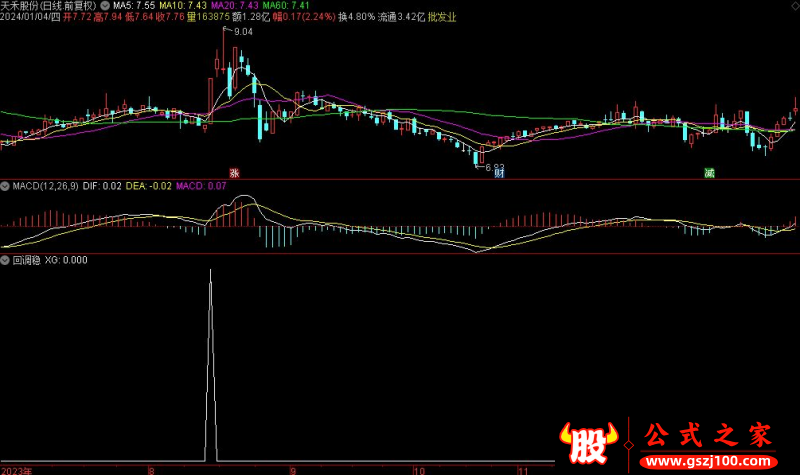Click month 9 on time axis
Viewport: 800px width, 475px height.
pyautogui.click(x=293, y=470)
